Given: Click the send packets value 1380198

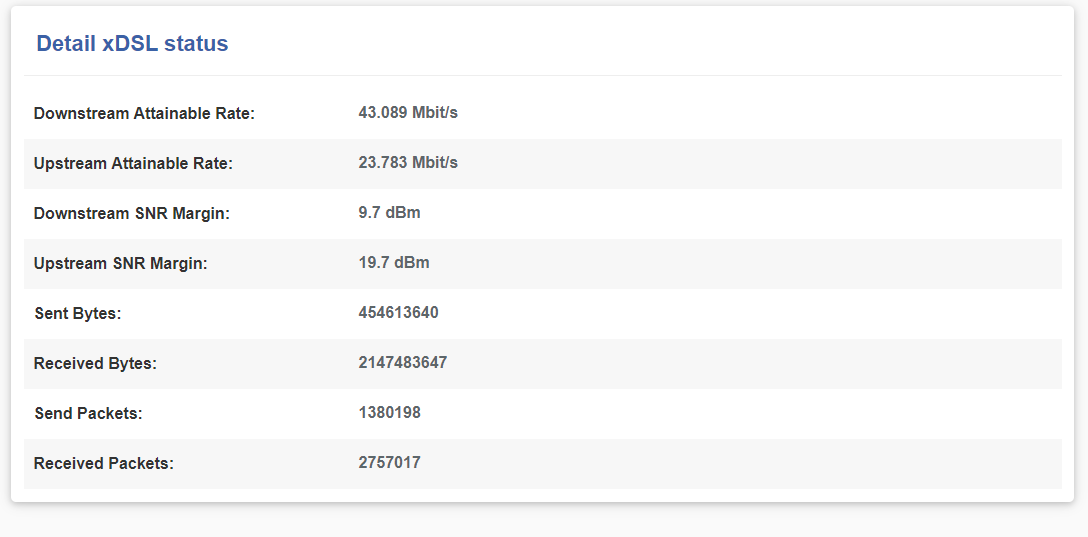Looking at the screenshot, I should [389, 413].
